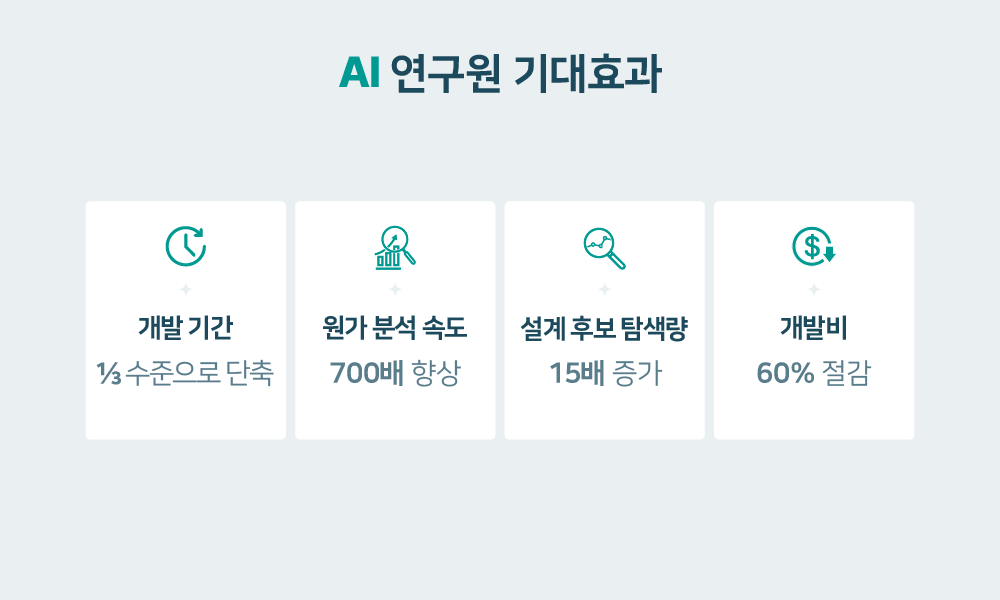Image resolution: width=1000 pixels, height=600 pixels.
Task: Click the 설계 후보 탐색량 heading
Action: (605, 328)
